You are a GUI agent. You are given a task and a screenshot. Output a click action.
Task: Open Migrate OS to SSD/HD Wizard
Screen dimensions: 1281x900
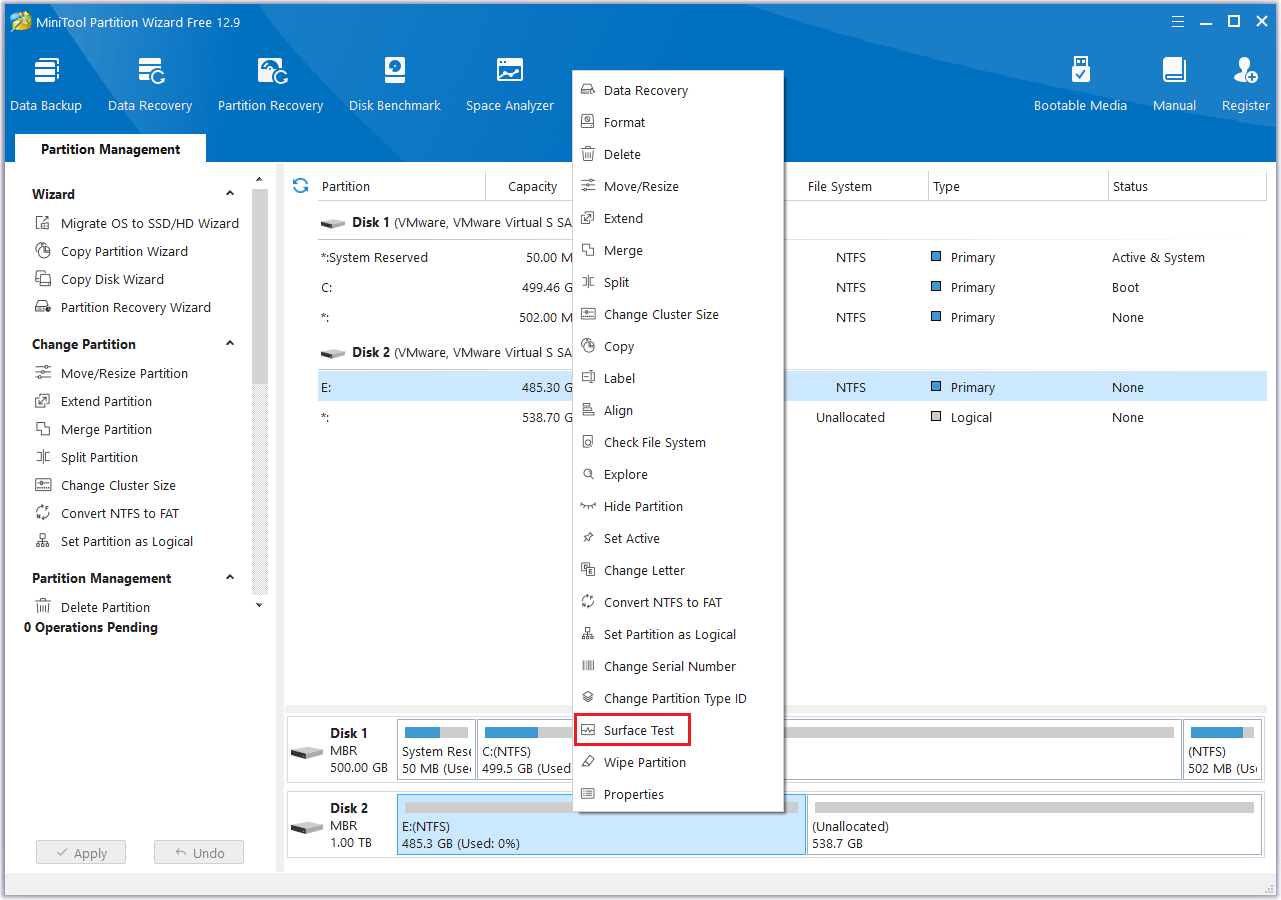tap(149, 224)
